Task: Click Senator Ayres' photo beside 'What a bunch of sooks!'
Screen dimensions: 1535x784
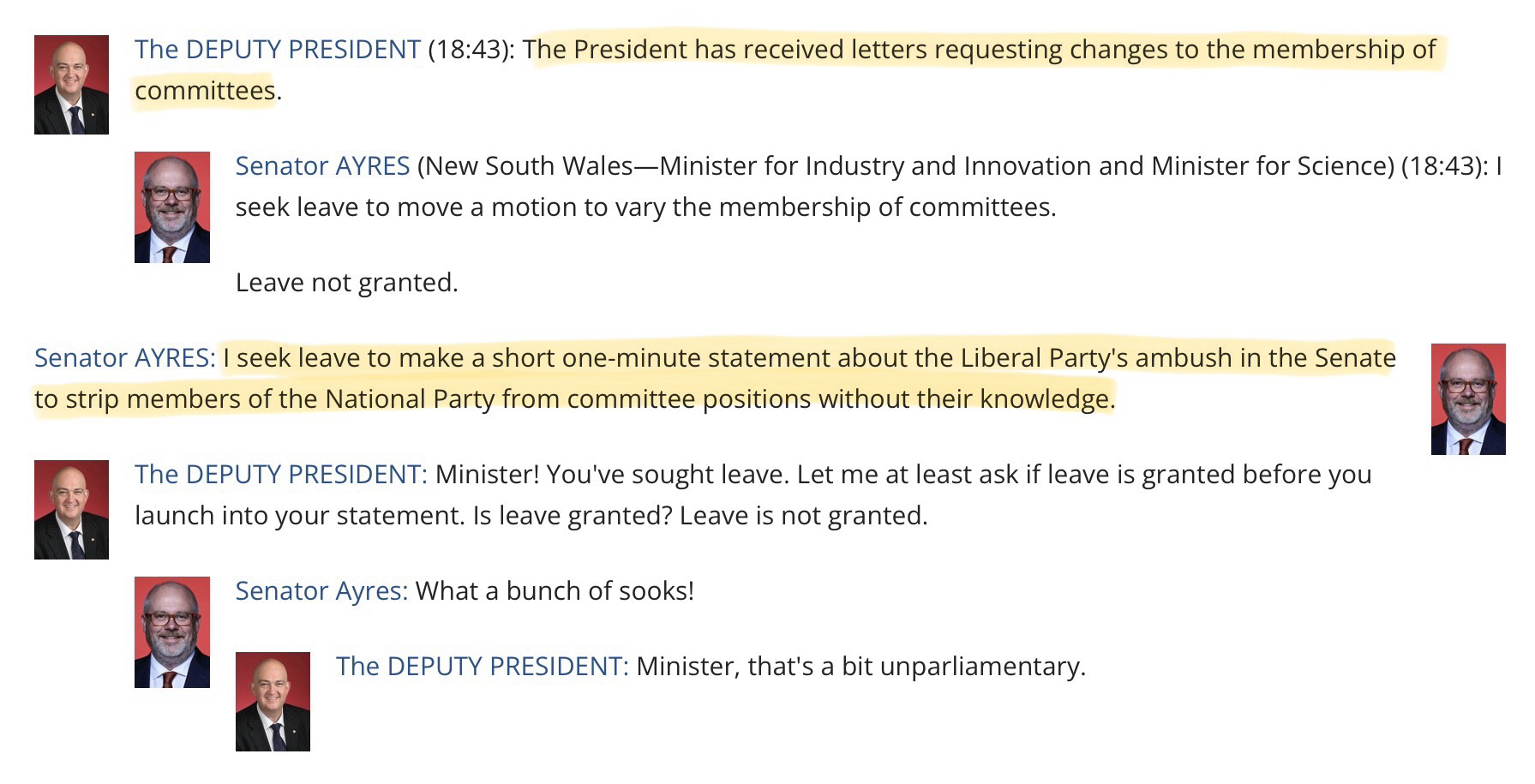Action: click(x=171, y=632)
